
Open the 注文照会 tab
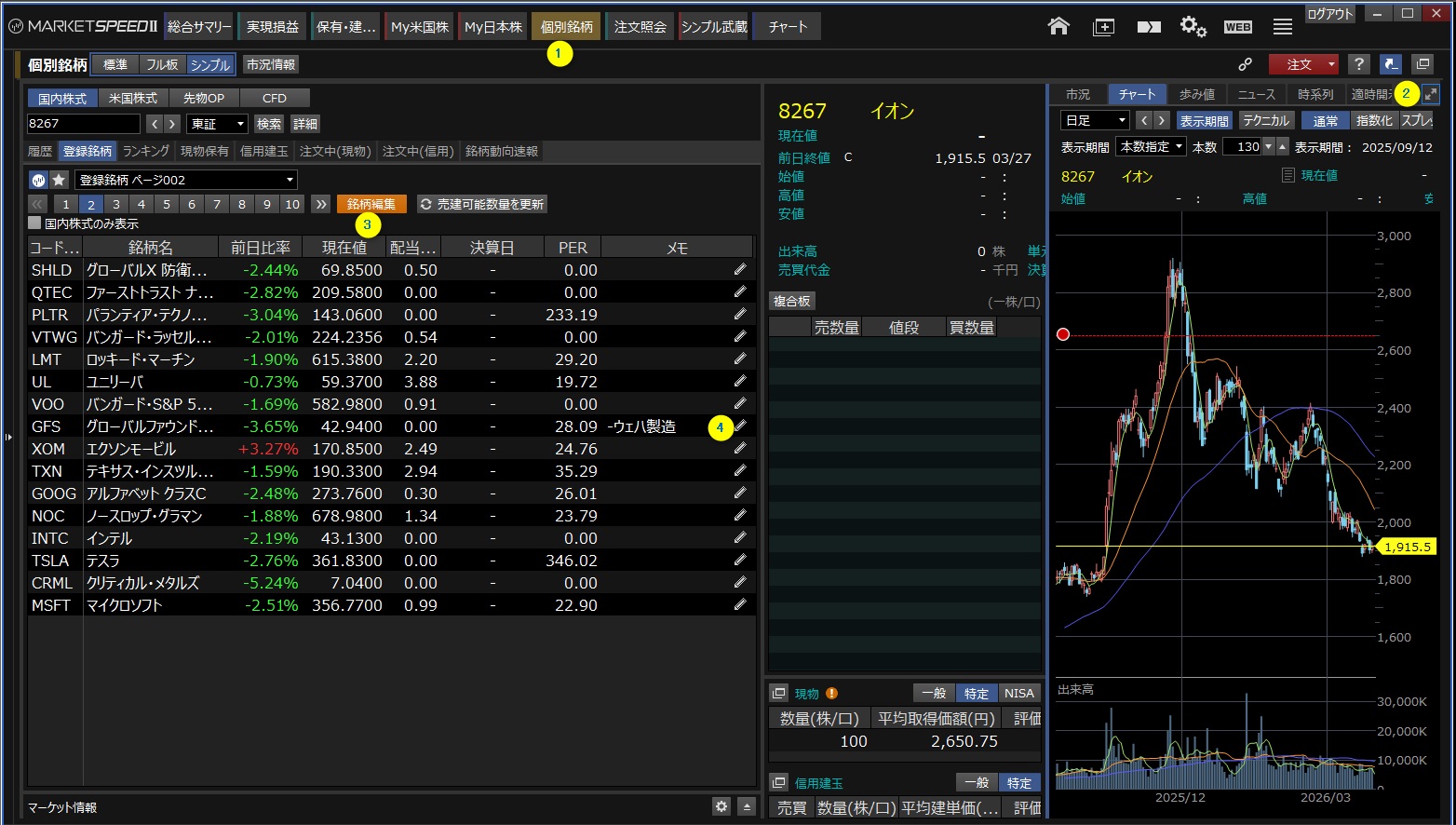[640, 27]
